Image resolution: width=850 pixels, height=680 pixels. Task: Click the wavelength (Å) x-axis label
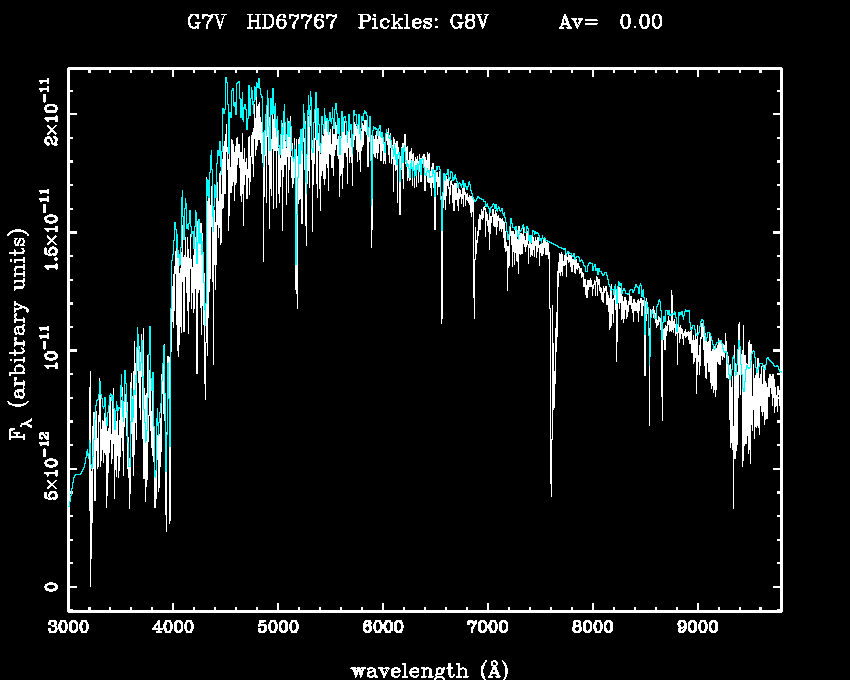pyautogui.click(x=425, y=668)
